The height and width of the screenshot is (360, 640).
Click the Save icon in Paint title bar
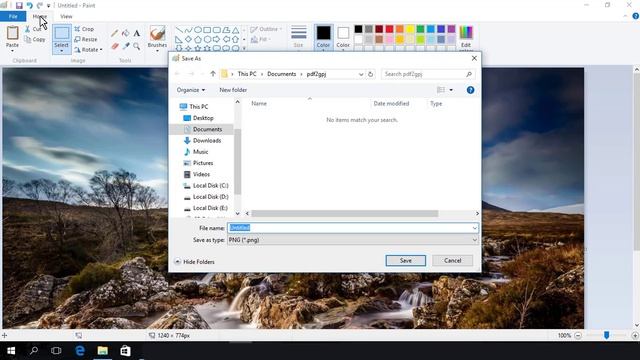19,6
